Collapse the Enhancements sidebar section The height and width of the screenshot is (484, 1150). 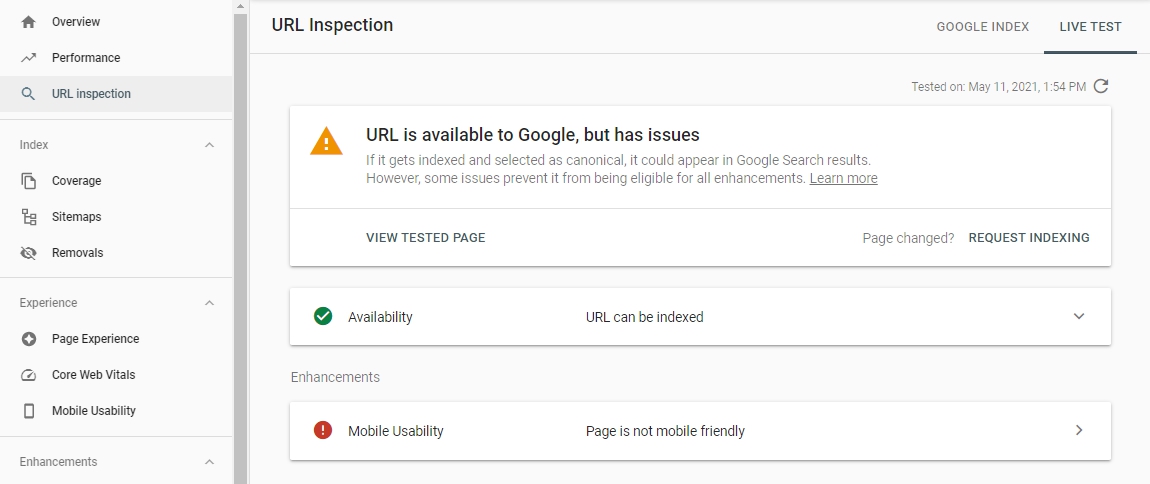click(209, 462)
